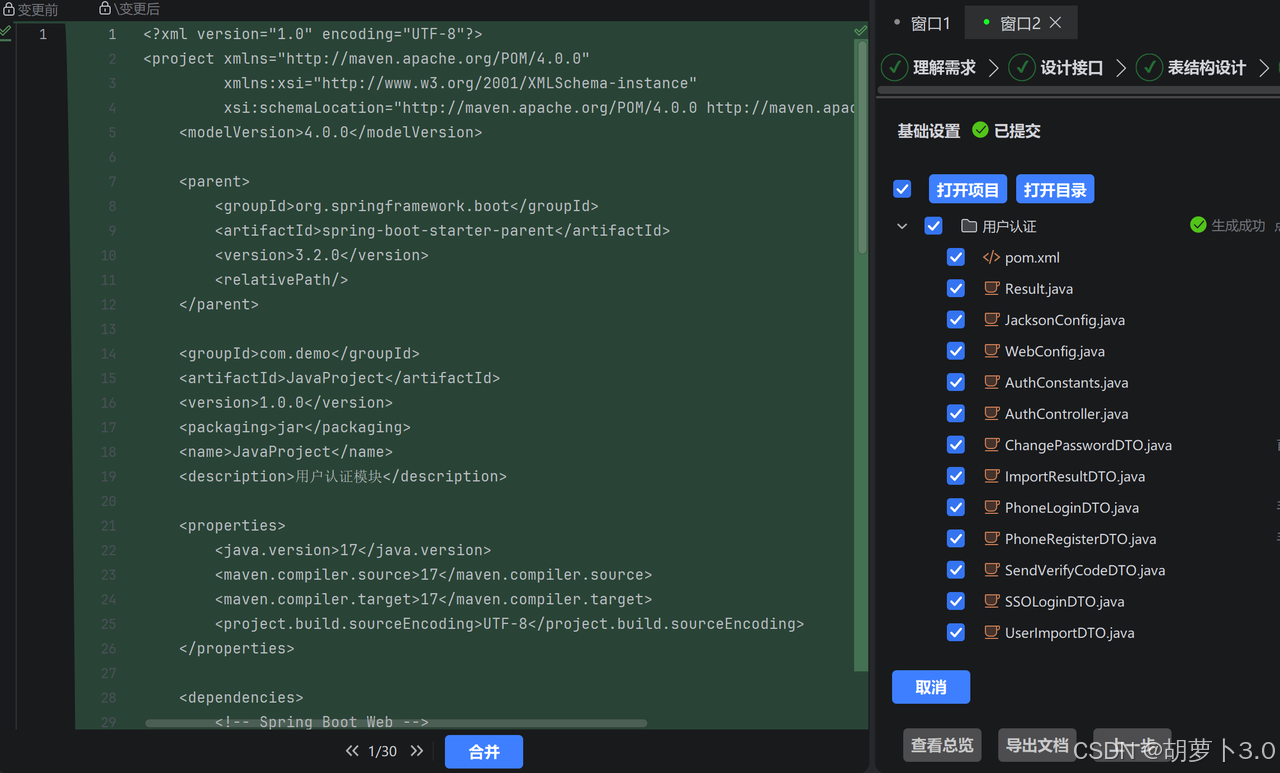Click the 导出文档 button

[1037, 745]
